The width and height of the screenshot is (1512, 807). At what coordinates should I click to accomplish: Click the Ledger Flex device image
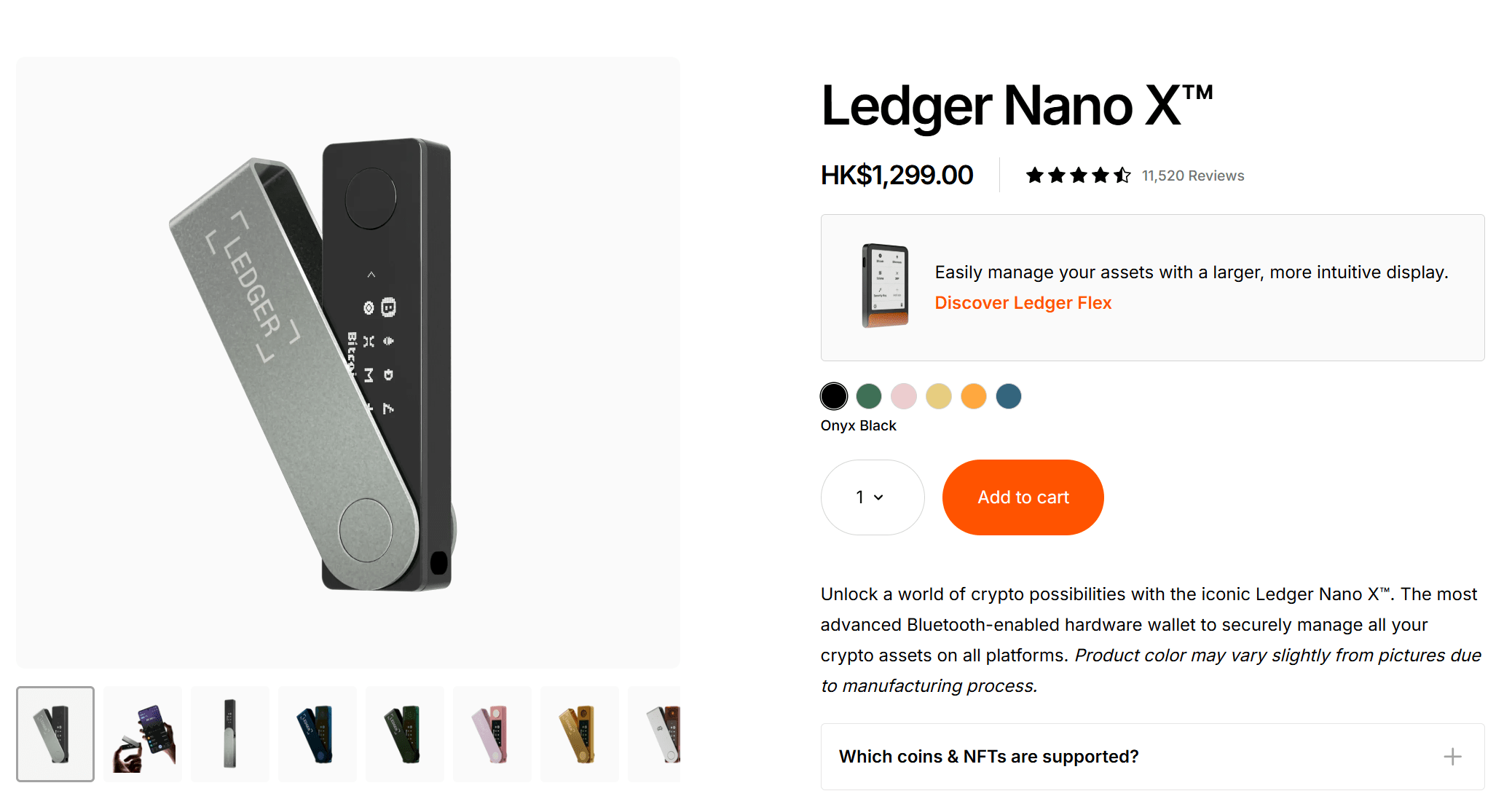pyautogui.click(x=885, y=286)
